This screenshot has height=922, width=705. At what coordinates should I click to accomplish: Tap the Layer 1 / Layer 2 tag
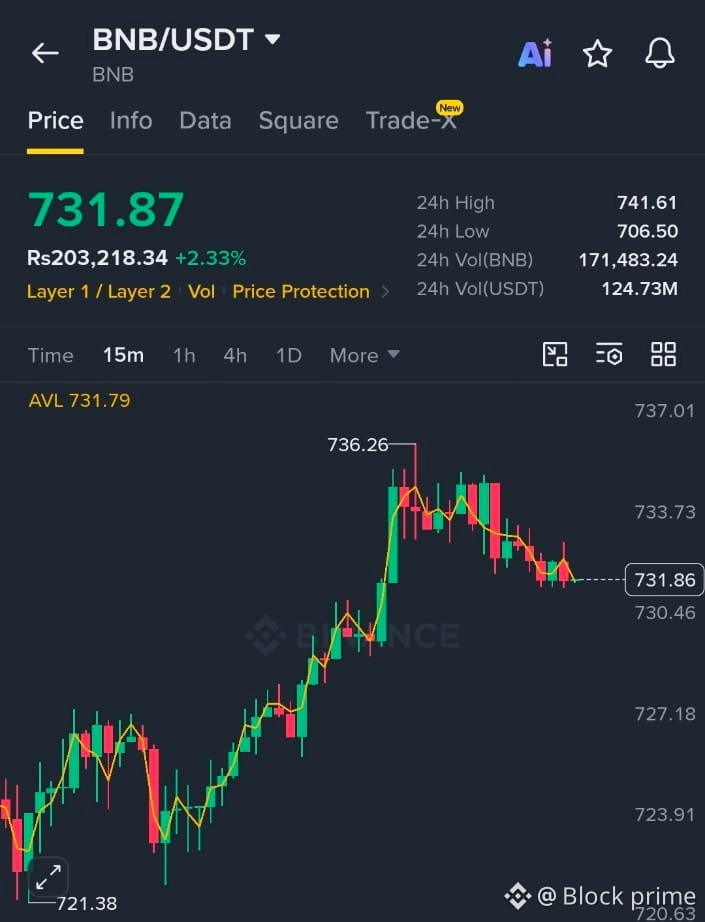click(x=99, y=291)
